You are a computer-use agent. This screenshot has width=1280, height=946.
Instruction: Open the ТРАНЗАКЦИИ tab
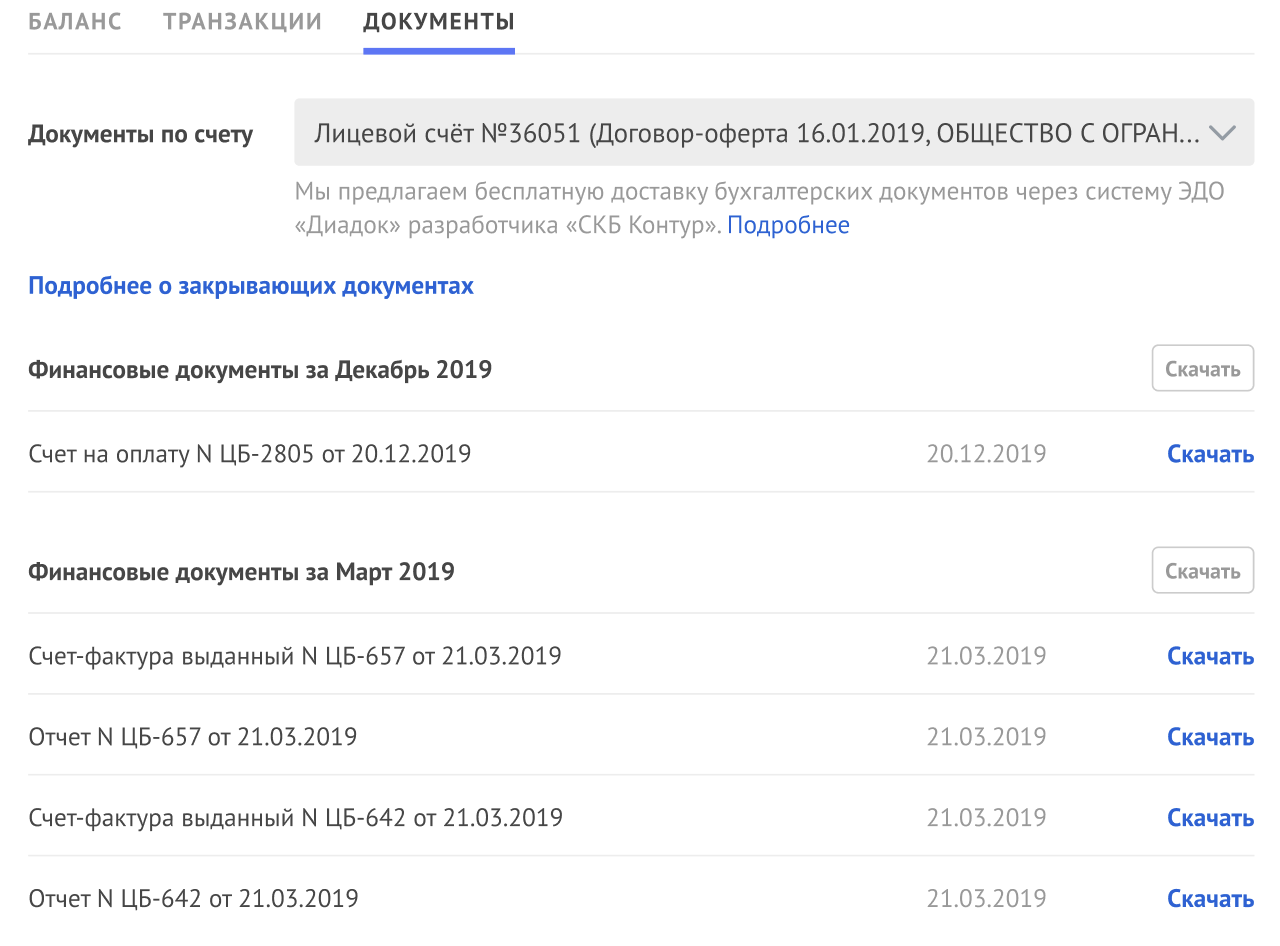242,21
